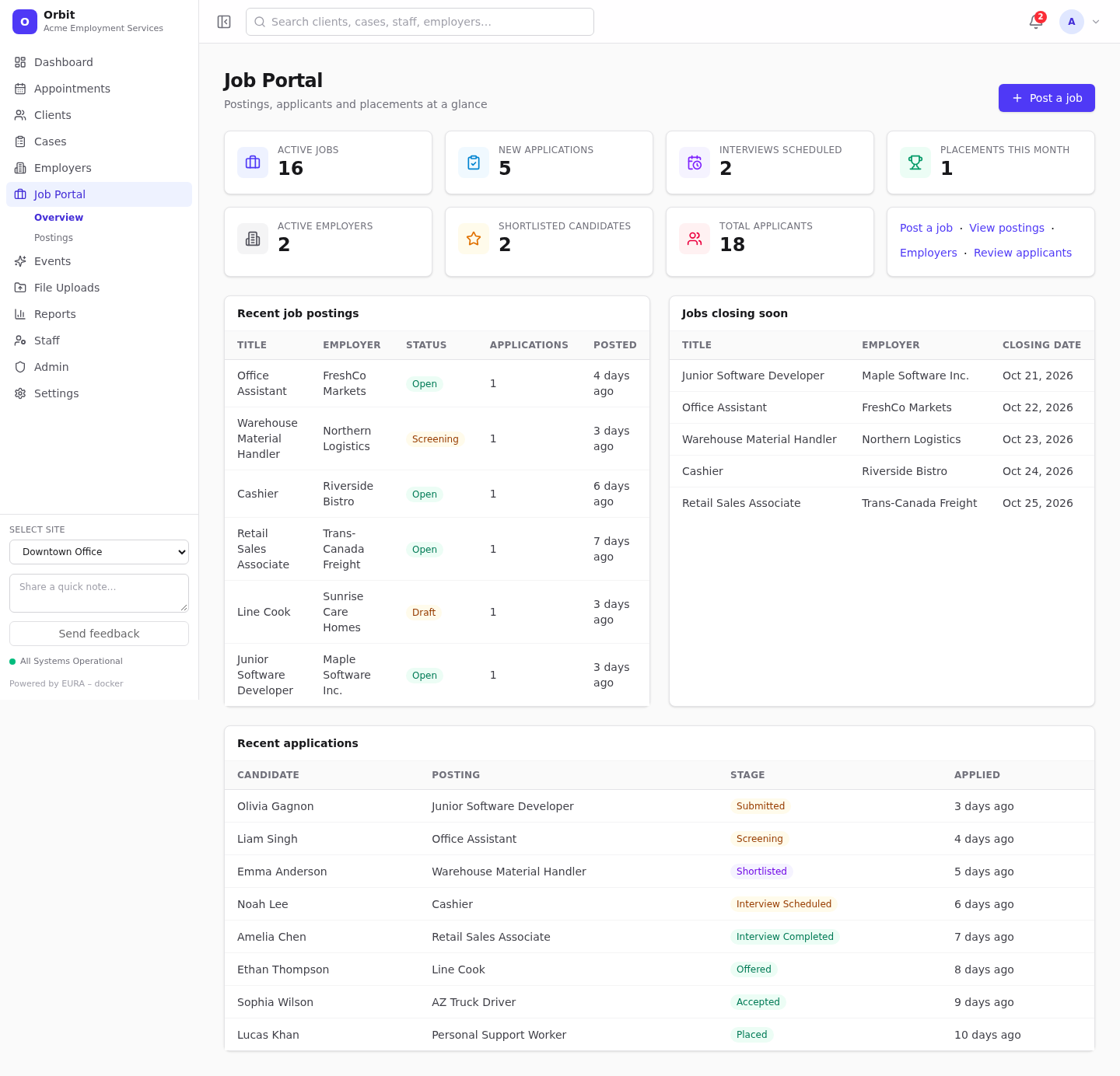The width and height of the screenshot is (1120, 1076).
Task: Open the Downtown Office site selector
Action: pos(99,552)
